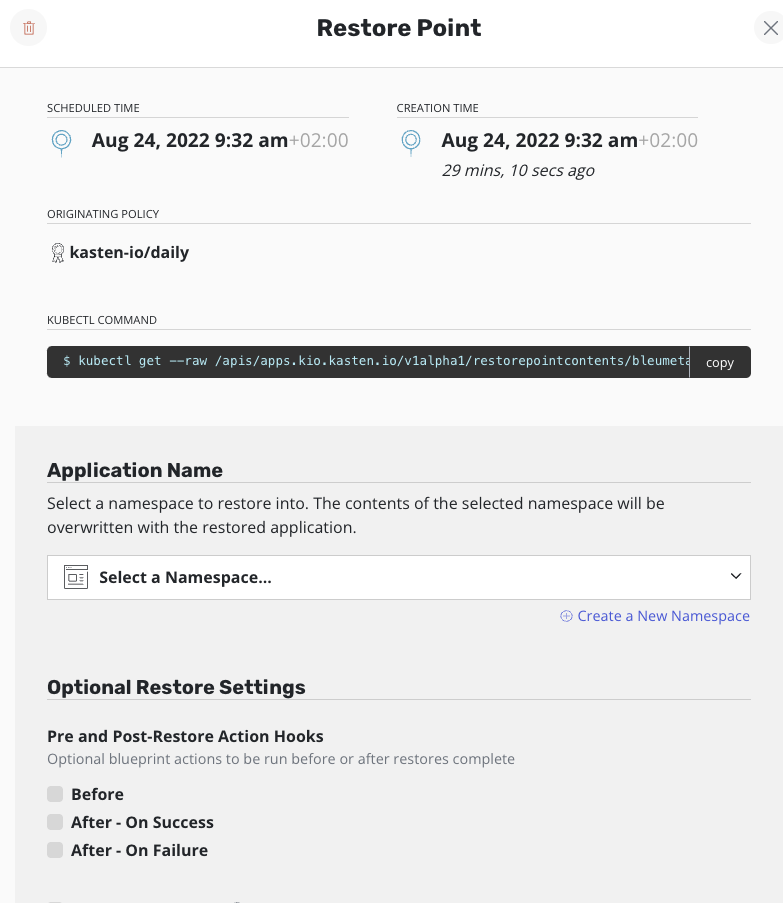The image size is (783, 903).
Task: Click the scheduled time date value
Action: [x=190, y=141]
